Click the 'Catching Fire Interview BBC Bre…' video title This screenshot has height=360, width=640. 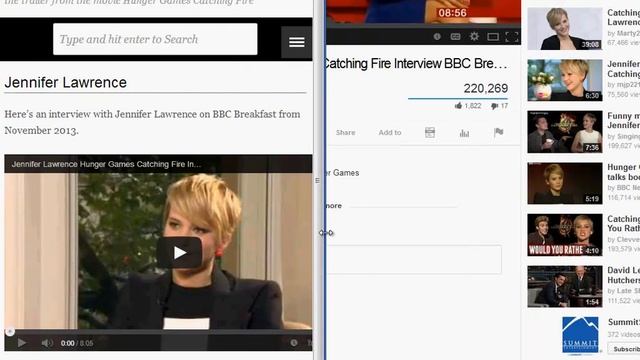click(x=416, y=64)
